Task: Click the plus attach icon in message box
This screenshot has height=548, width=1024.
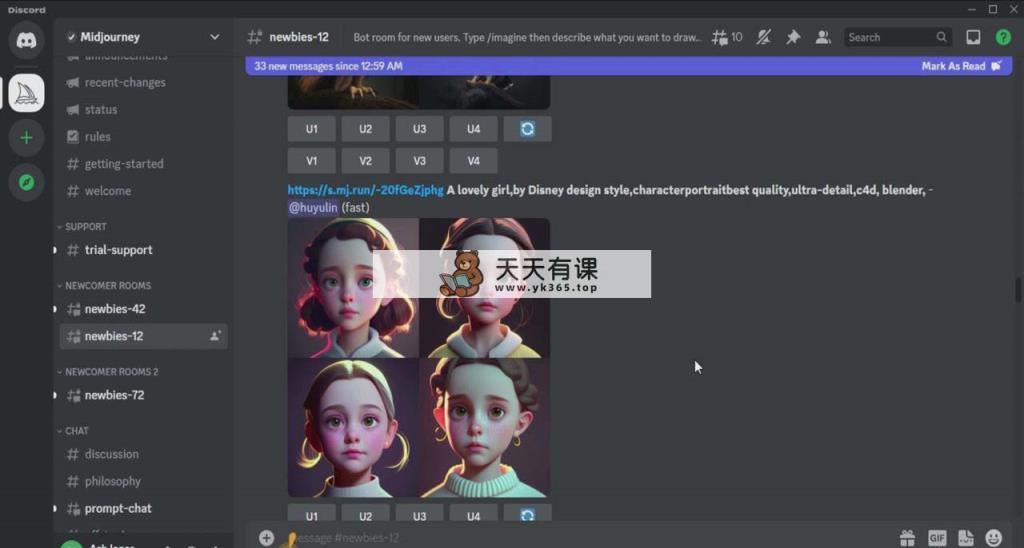Action: tap(266, 538)
